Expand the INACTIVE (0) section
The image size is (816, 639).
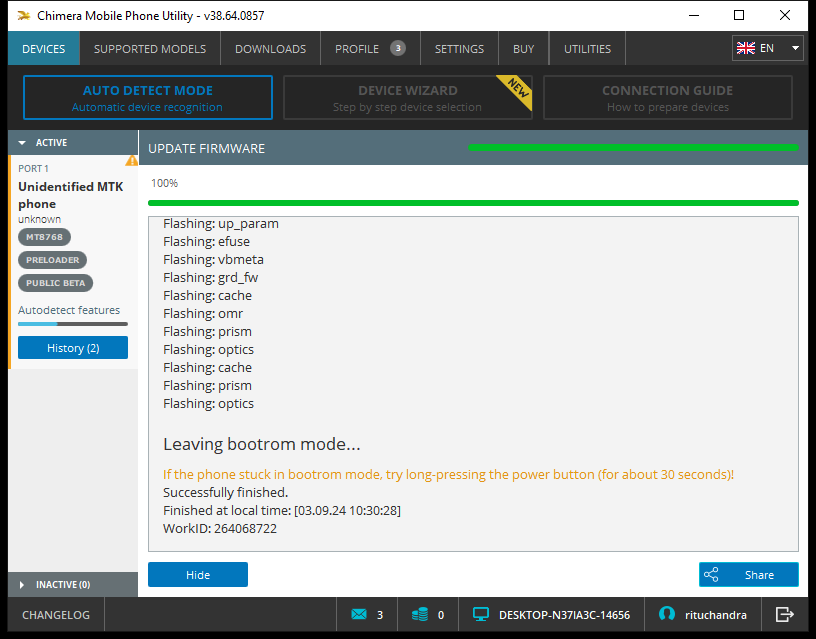[73, 585]
